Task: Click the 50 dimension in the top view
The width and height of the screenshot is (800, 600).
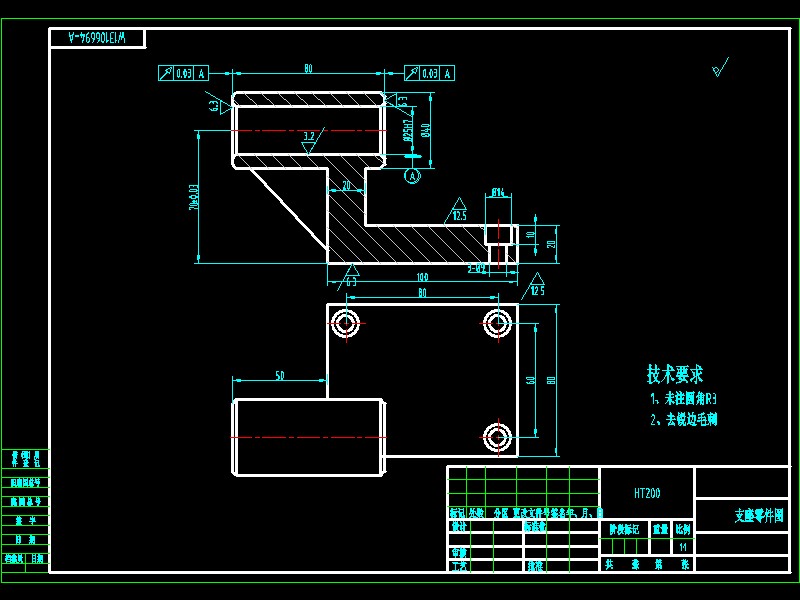Action: click(280, 376)
